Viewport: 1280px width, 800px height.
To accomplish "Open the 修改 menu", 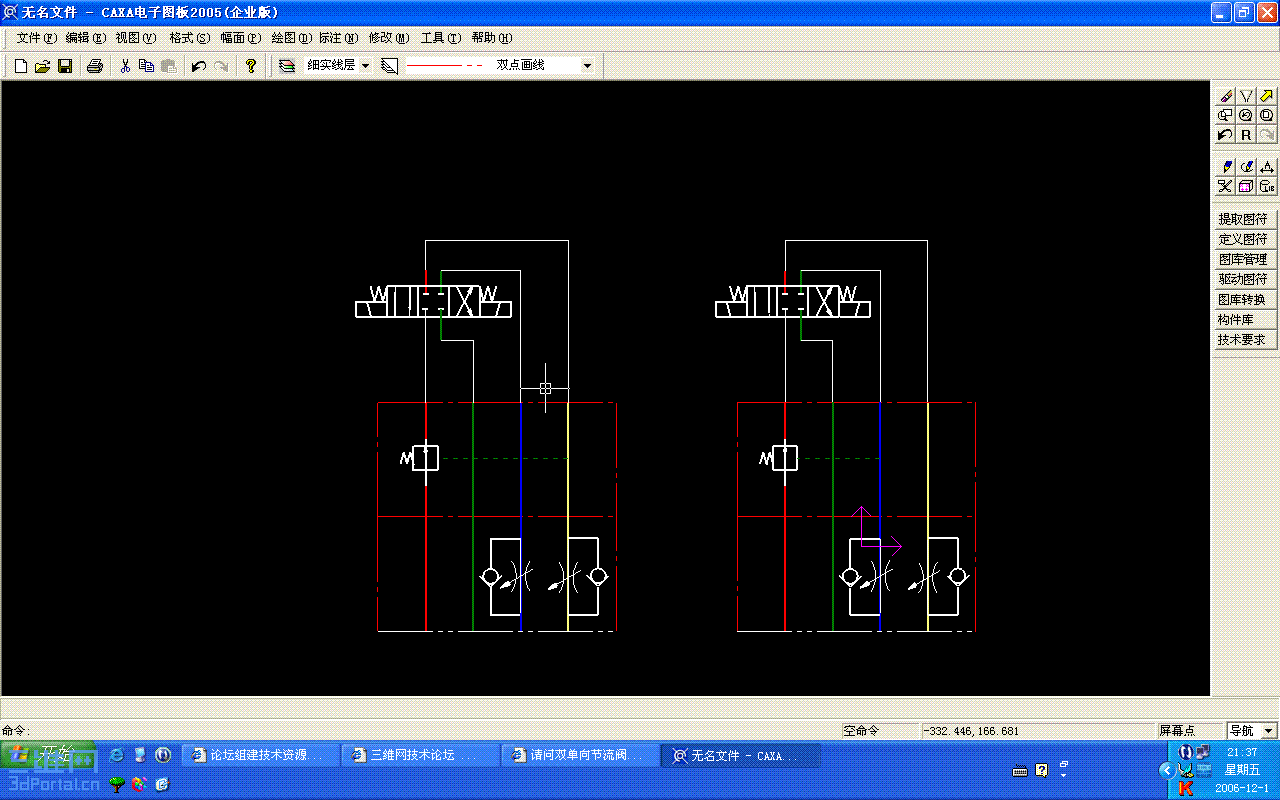I will [x=389, y=38].
